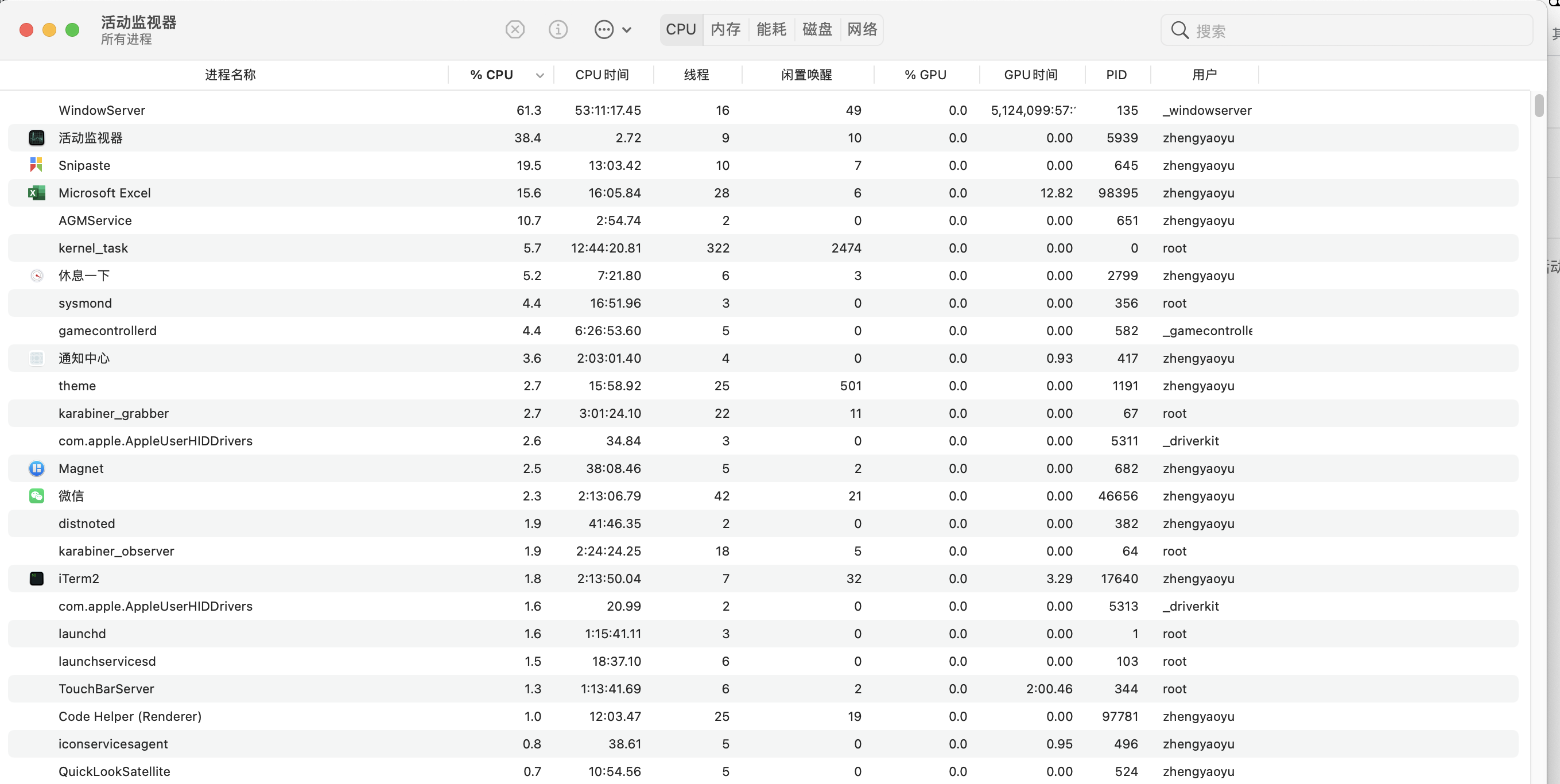1560x784 pixels.
Task: Select the sysmond process name
Action: pos(85,303)
